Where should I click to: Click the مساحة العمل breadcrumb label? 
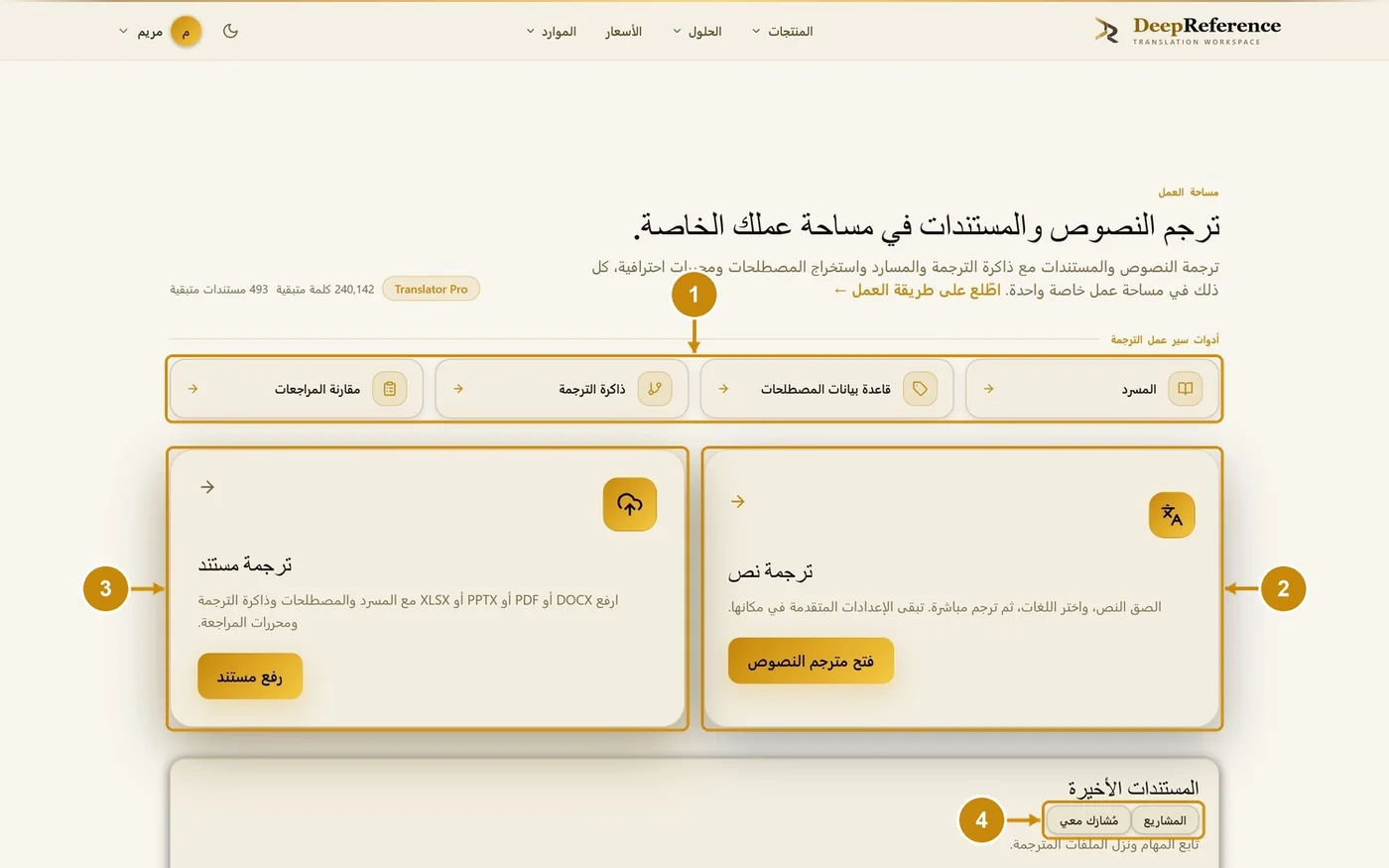tap(1189, 191)
